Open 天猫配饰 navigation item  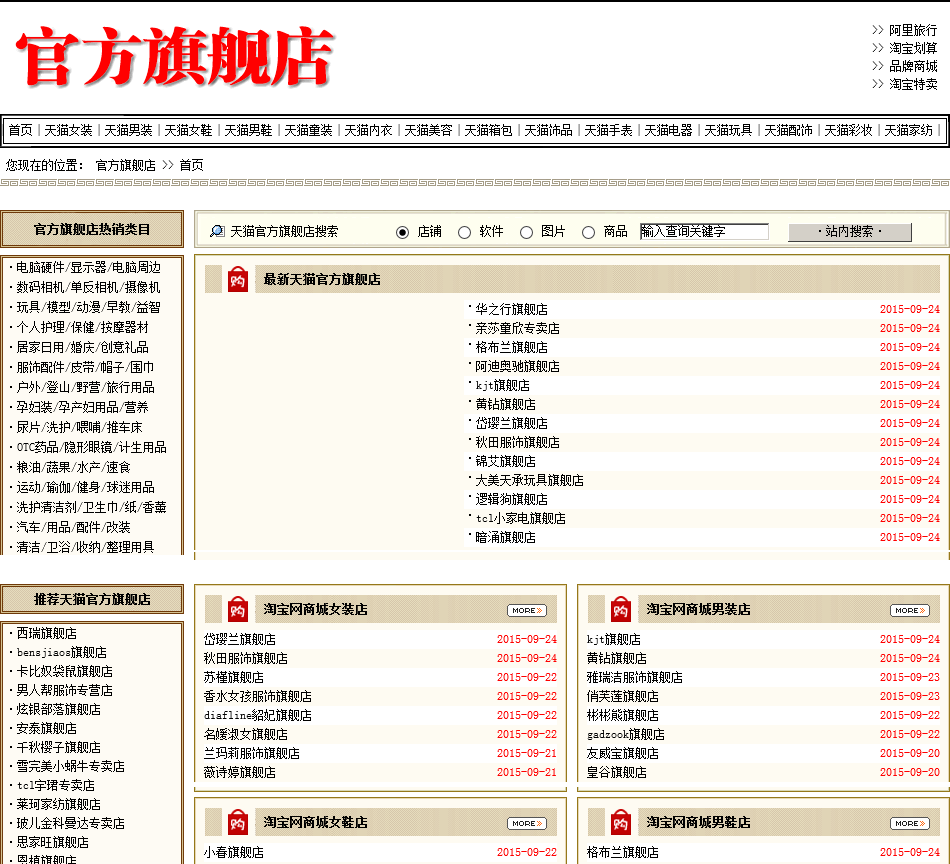point(788,130)
